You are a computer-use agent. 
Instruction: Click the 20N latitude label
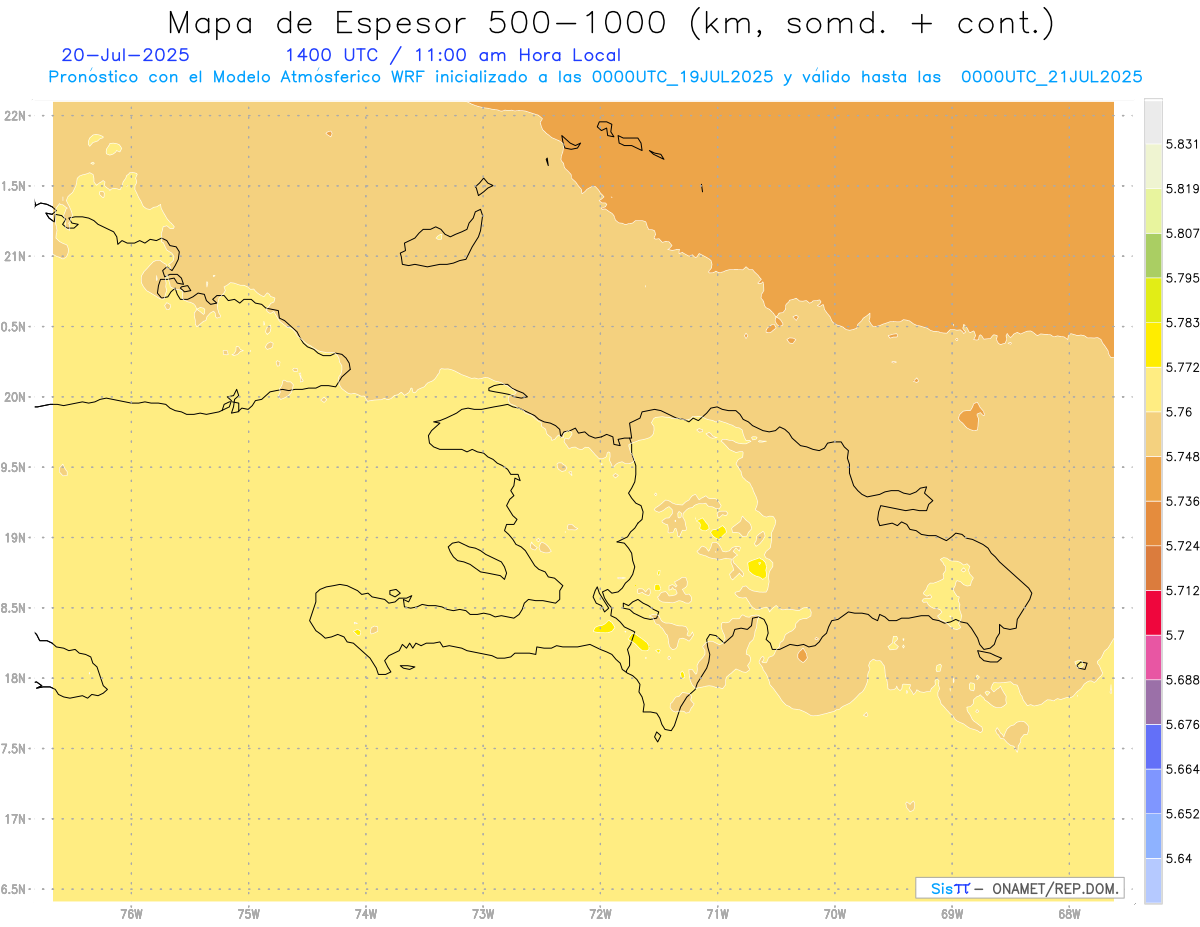pos(15,397)
